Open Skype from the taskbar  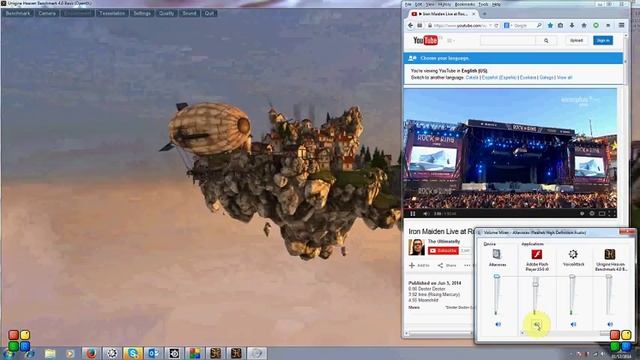click(x=133, y=353)
